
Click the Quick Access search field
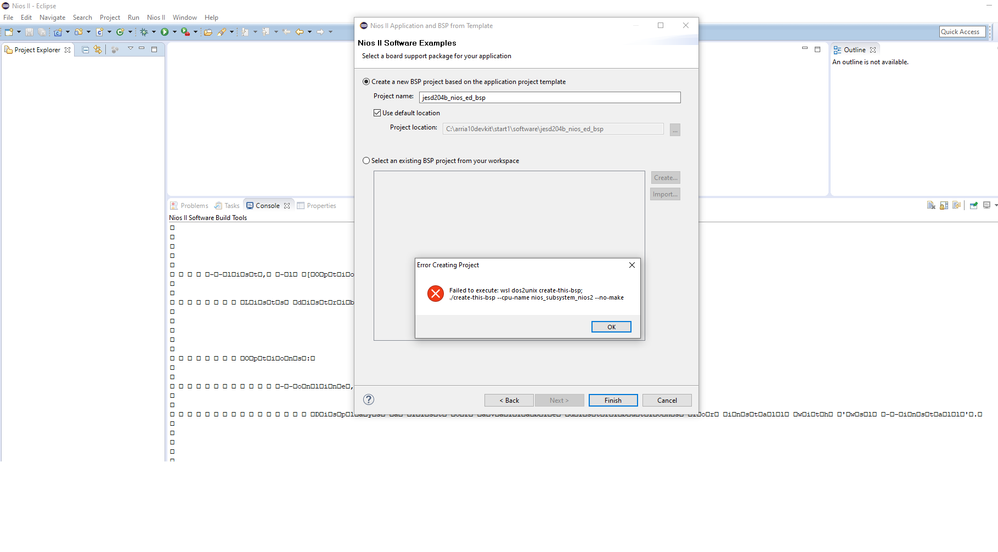pos(961,32)
